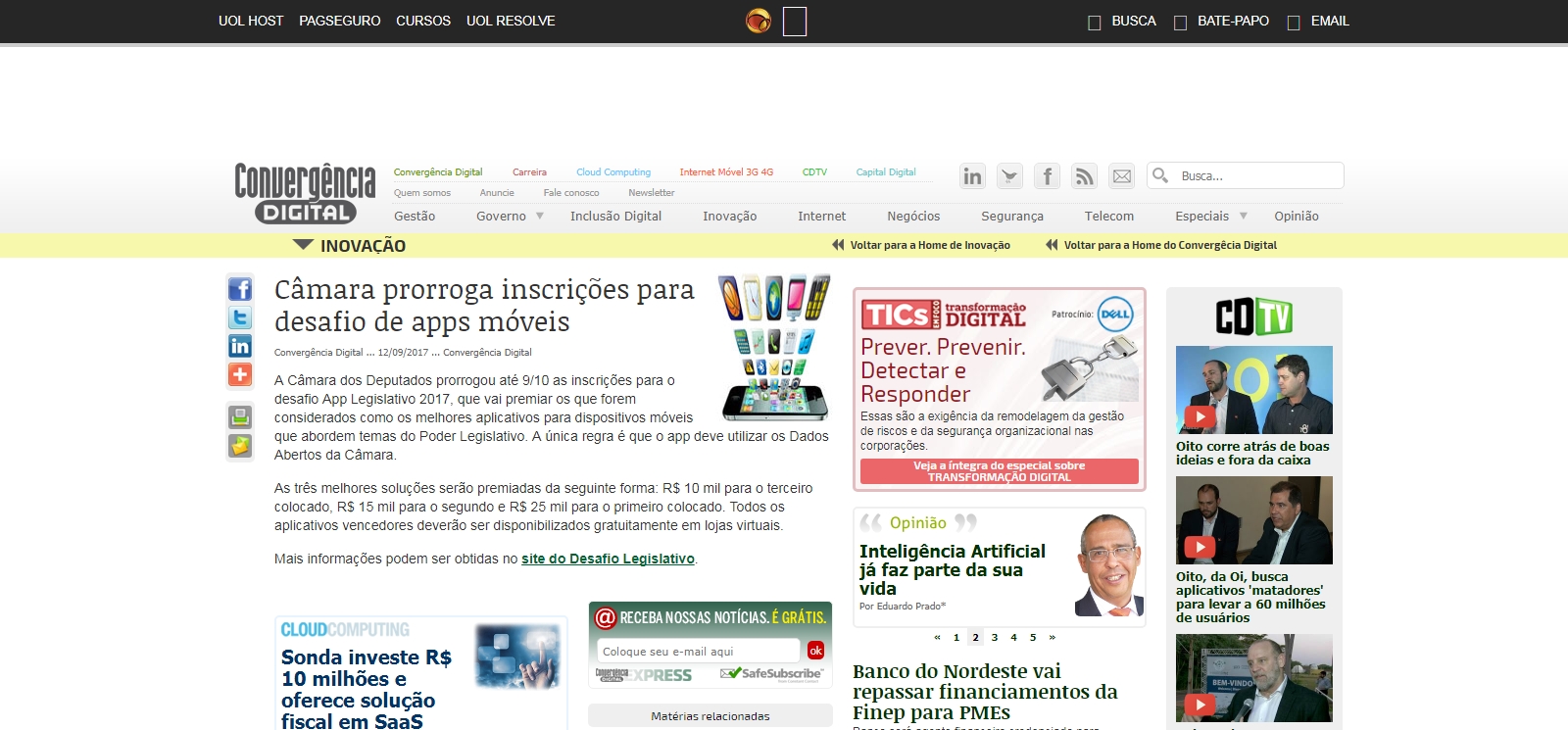
Task: Open the Opinião menu item
Action: [x=1297, y=216]
